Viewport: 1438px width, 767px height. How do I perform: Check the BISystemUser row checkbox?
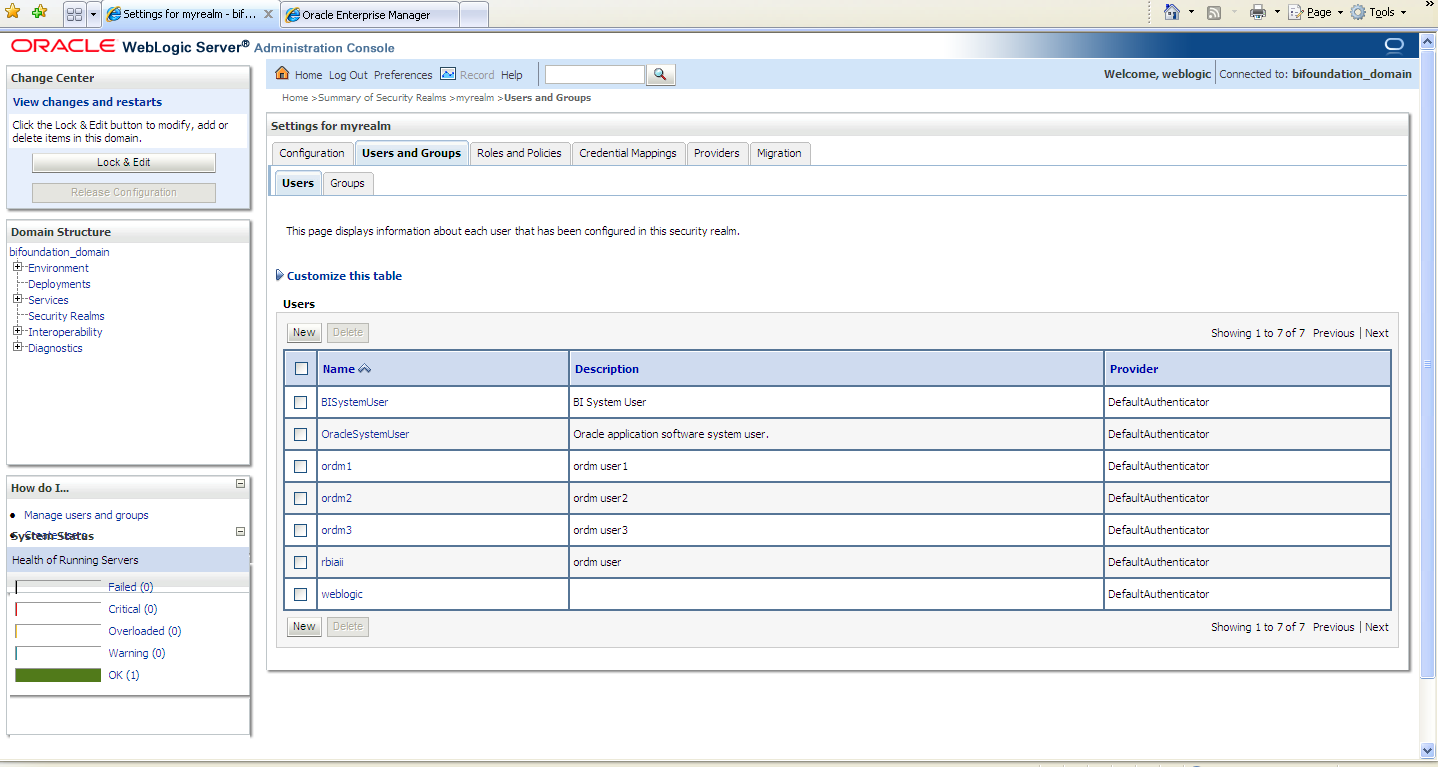tap(301, 402)
